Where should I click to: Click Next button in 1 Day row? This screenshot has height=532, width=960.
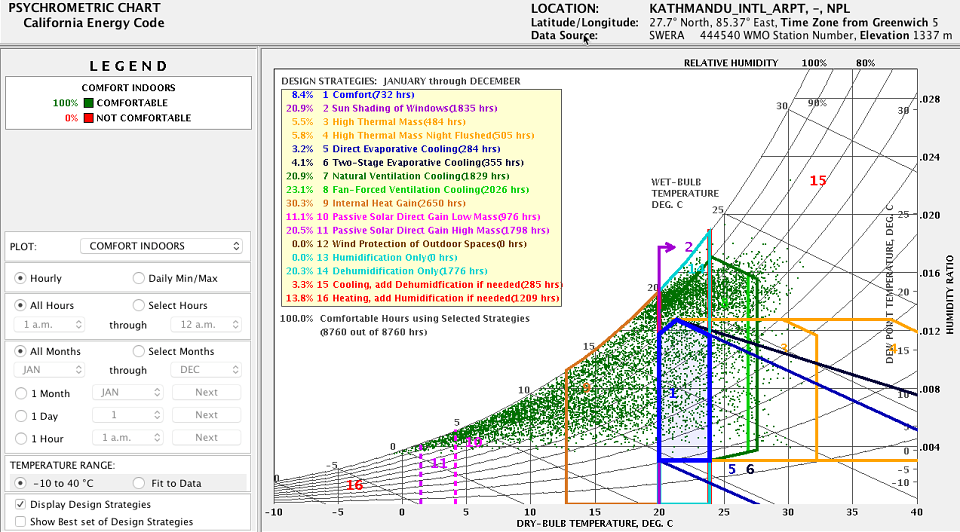pos(206,415)
